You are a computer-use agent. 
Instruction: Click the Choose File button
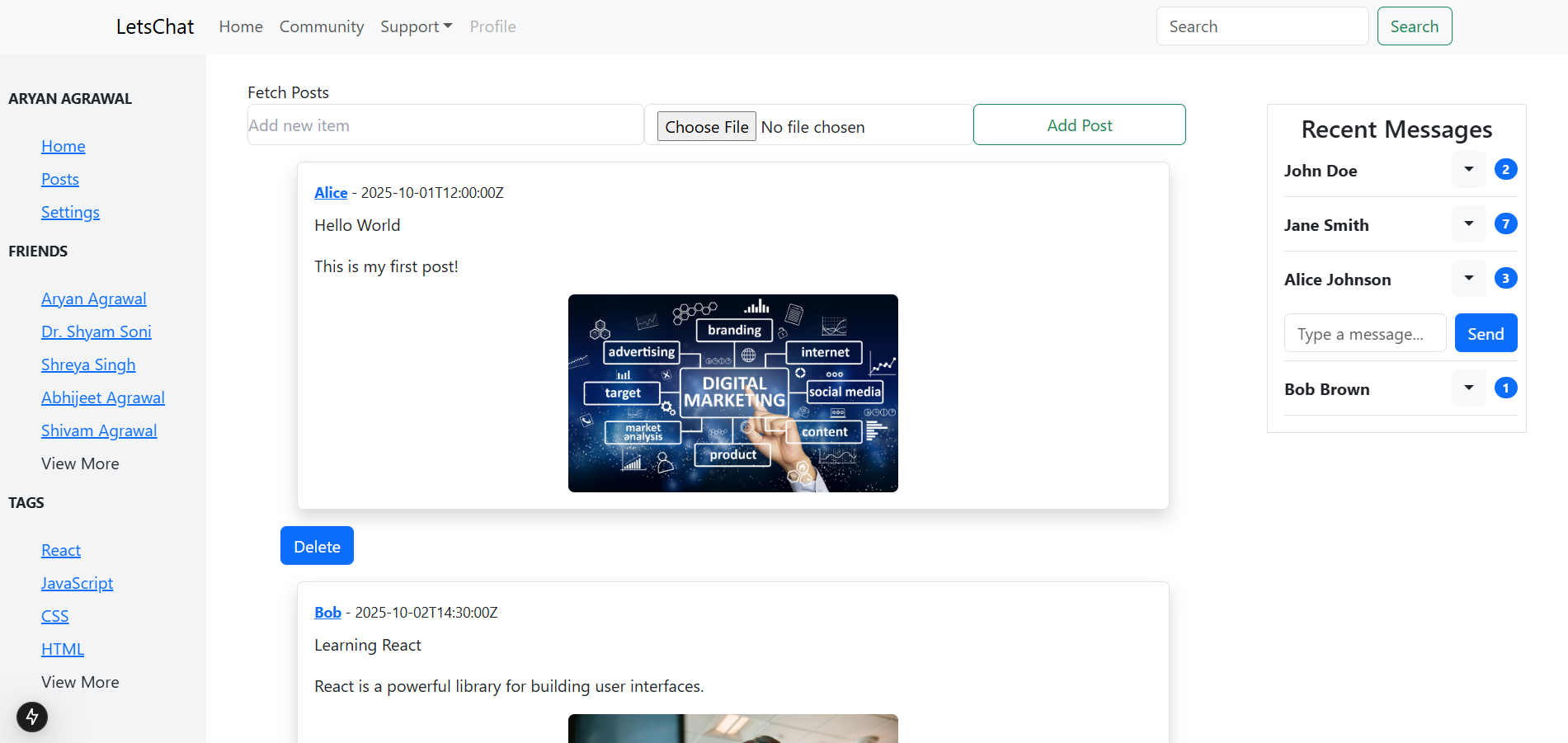[x=707, y=126]
